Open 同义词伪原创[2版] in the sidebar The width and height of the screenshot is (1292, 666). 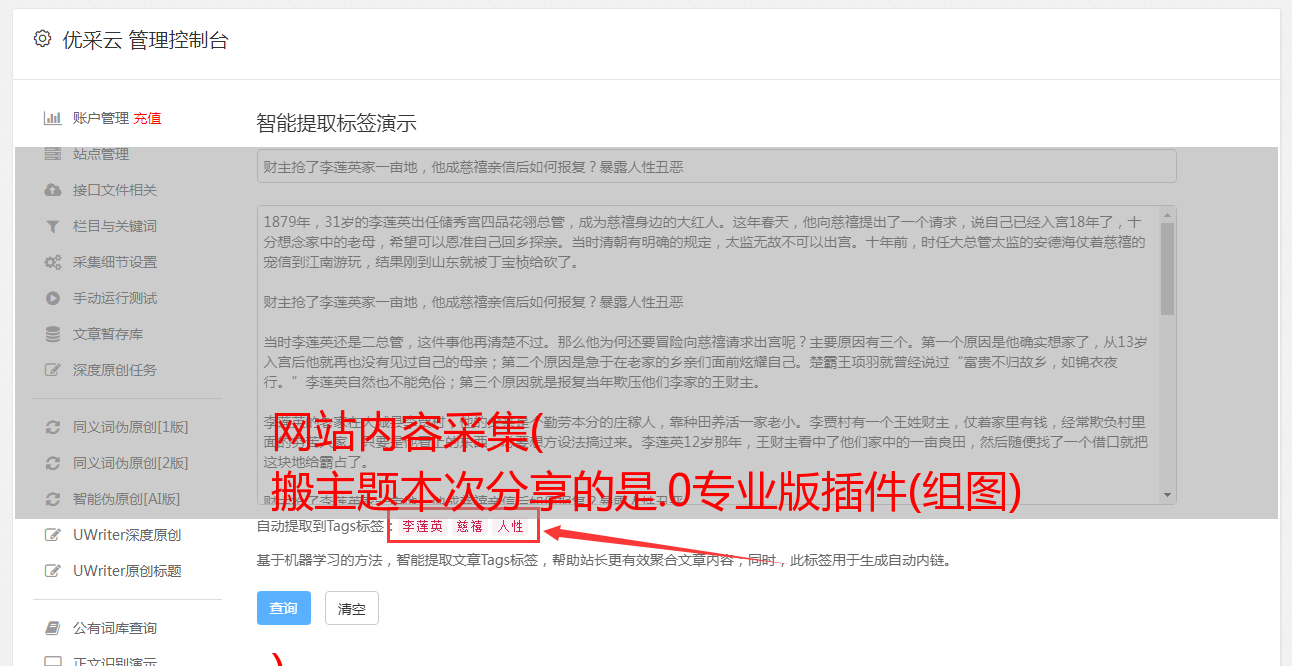coord(130,463)
